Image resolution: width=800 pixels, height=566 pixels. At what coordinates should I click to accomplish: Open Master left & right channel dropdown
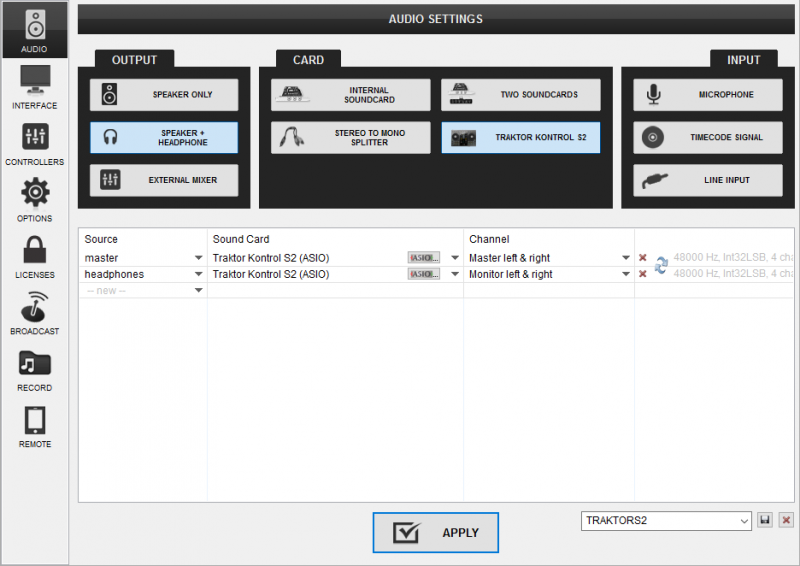[626, 258]
